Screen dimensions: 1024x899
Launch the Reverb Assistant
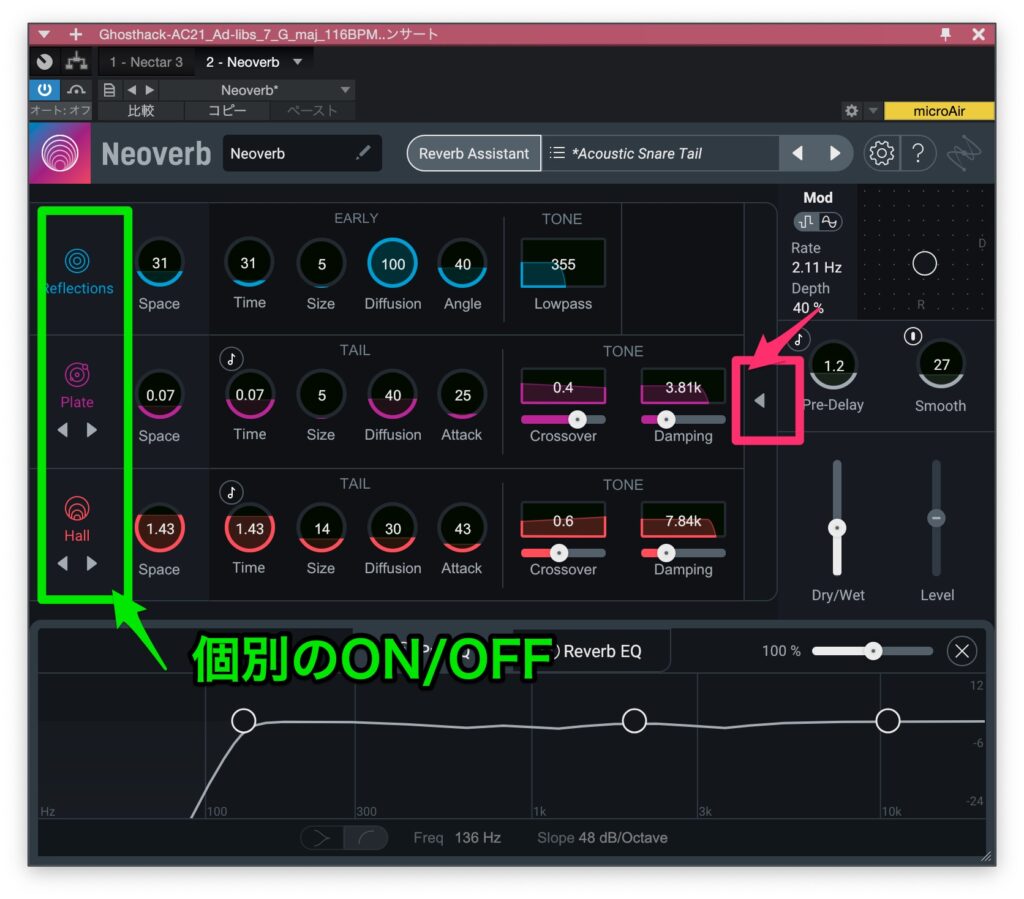tap(473, 153)
